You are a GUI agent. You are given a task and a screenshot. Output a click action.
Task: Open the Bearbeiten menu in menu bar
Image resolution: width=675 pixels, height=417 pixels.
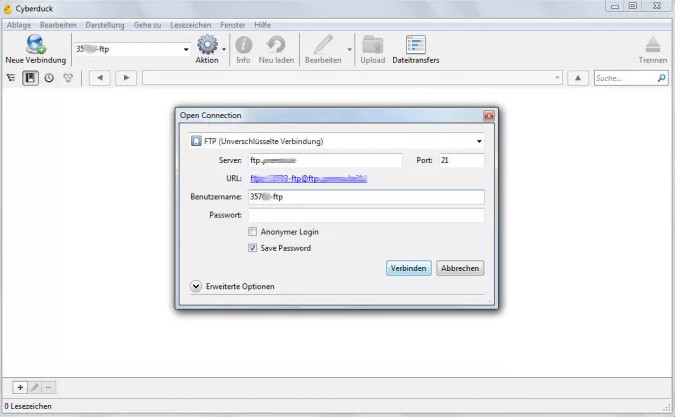58,25
